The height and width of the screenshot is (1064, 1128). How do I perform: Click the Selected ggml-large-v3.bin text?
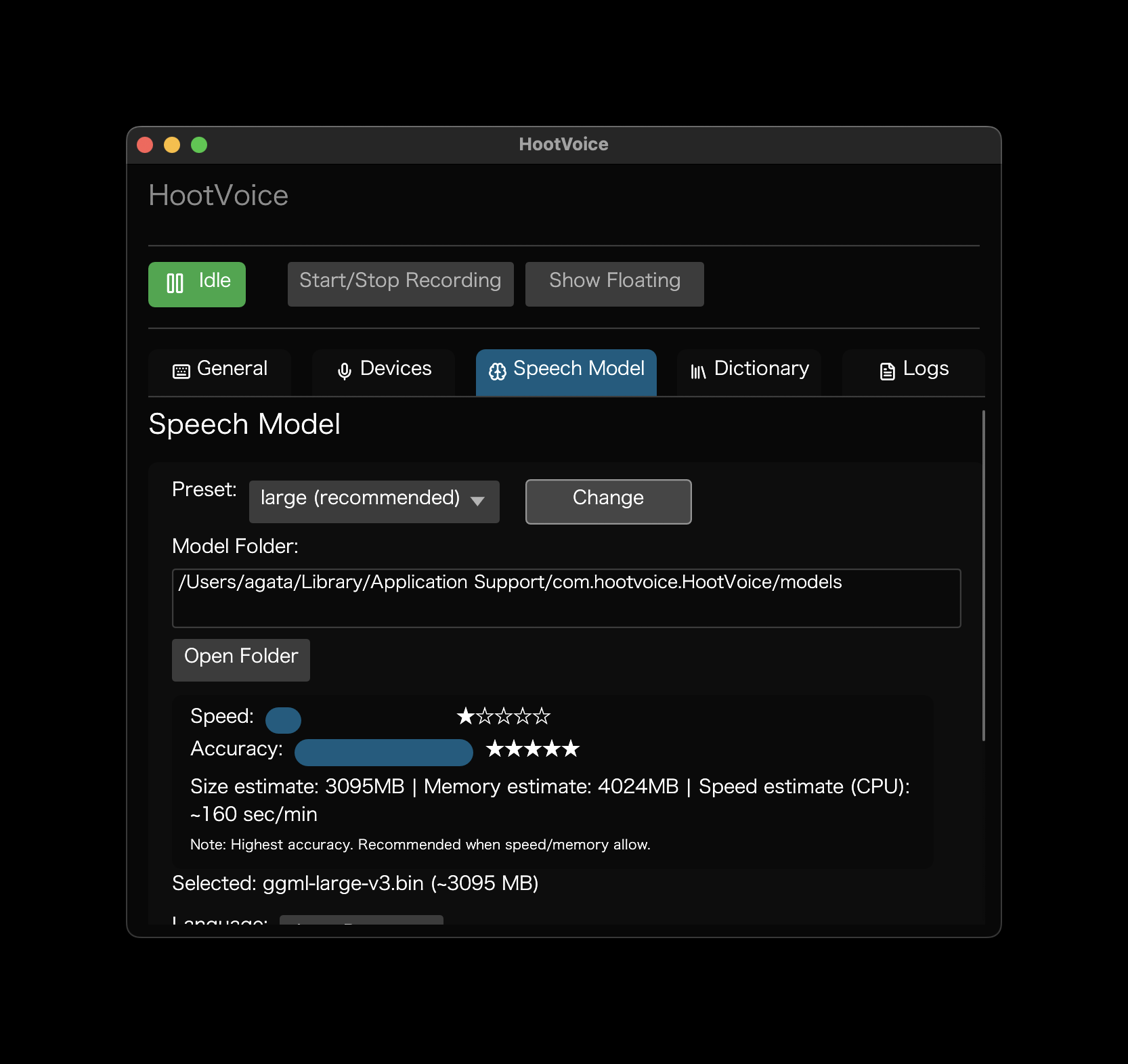click(355, 883)
